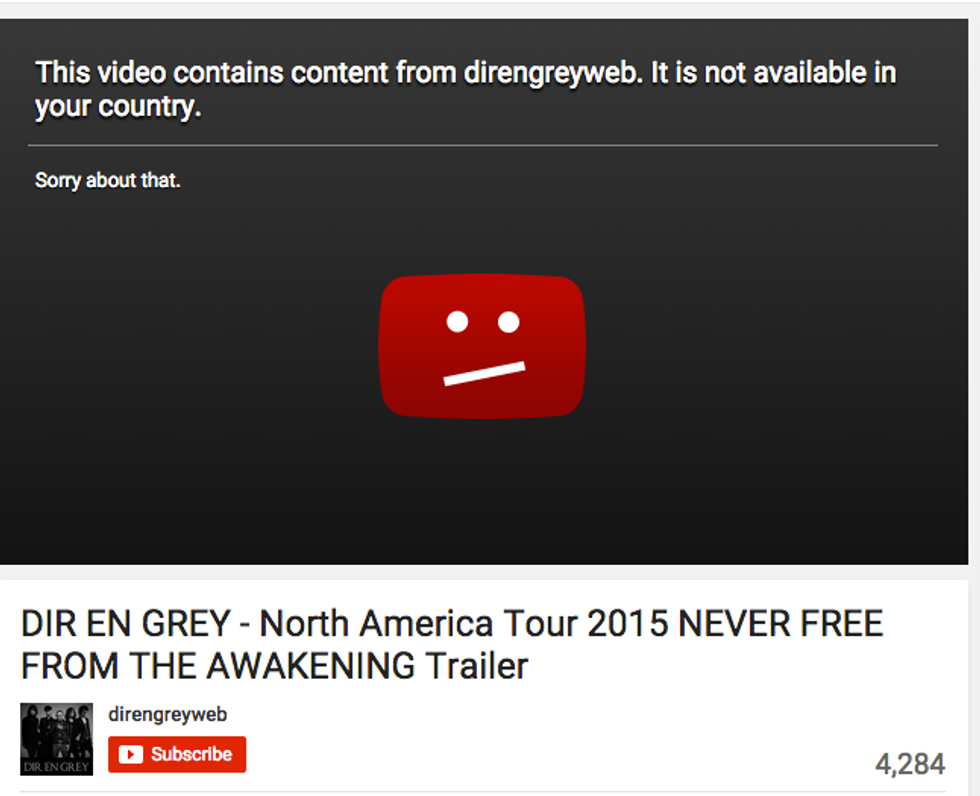Click the divider line below the error message
Image resolution: width=980 pixels, height=796 pixels.
tap(482, 145)
